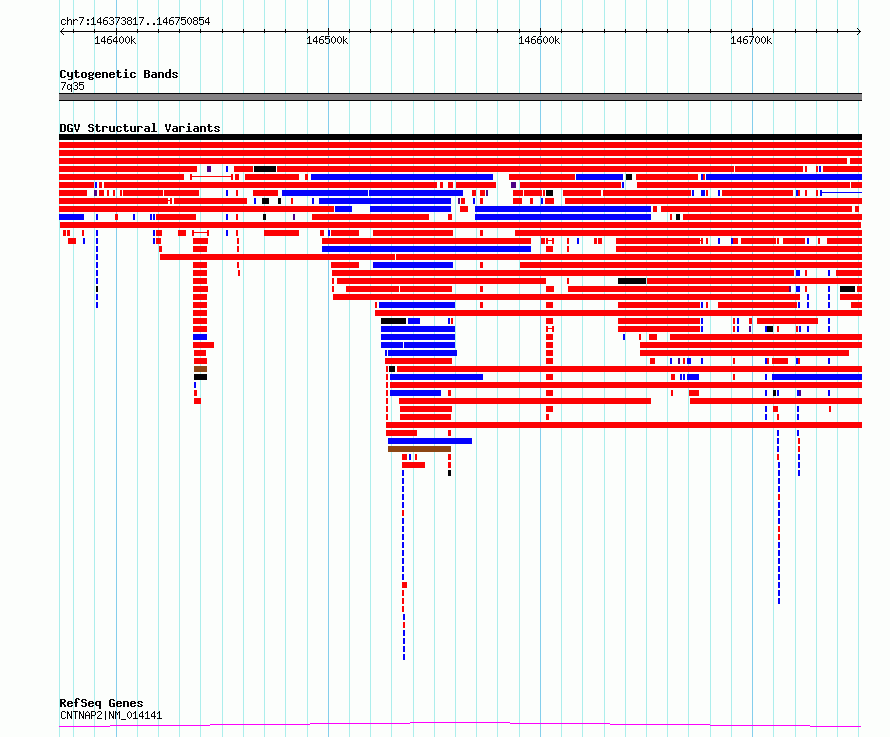Viewport: 890px width, 737px height.
Task: Click the chr7:146373817..146750854 coordinate label
Action: click(135, 21)
